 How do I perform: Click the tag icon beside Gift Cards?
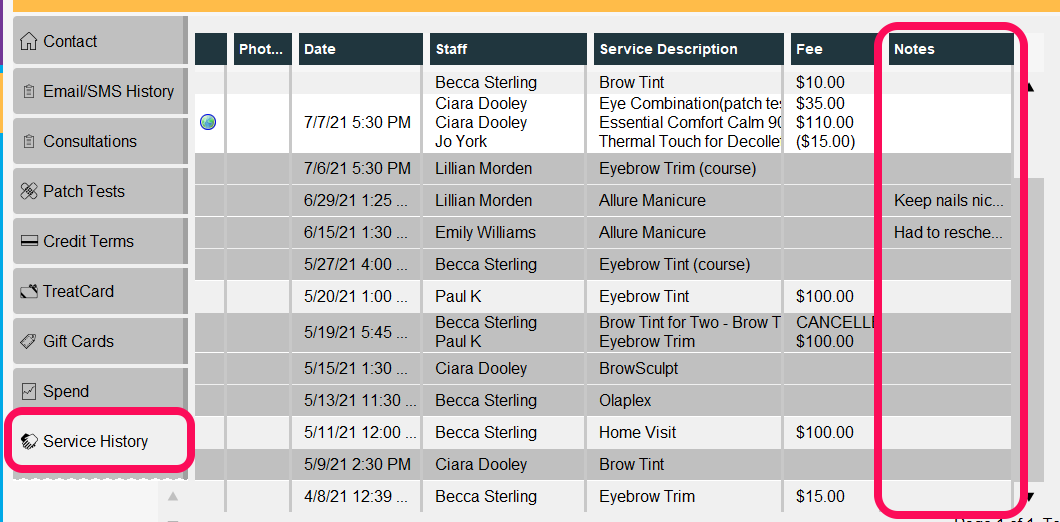(28, 341)
